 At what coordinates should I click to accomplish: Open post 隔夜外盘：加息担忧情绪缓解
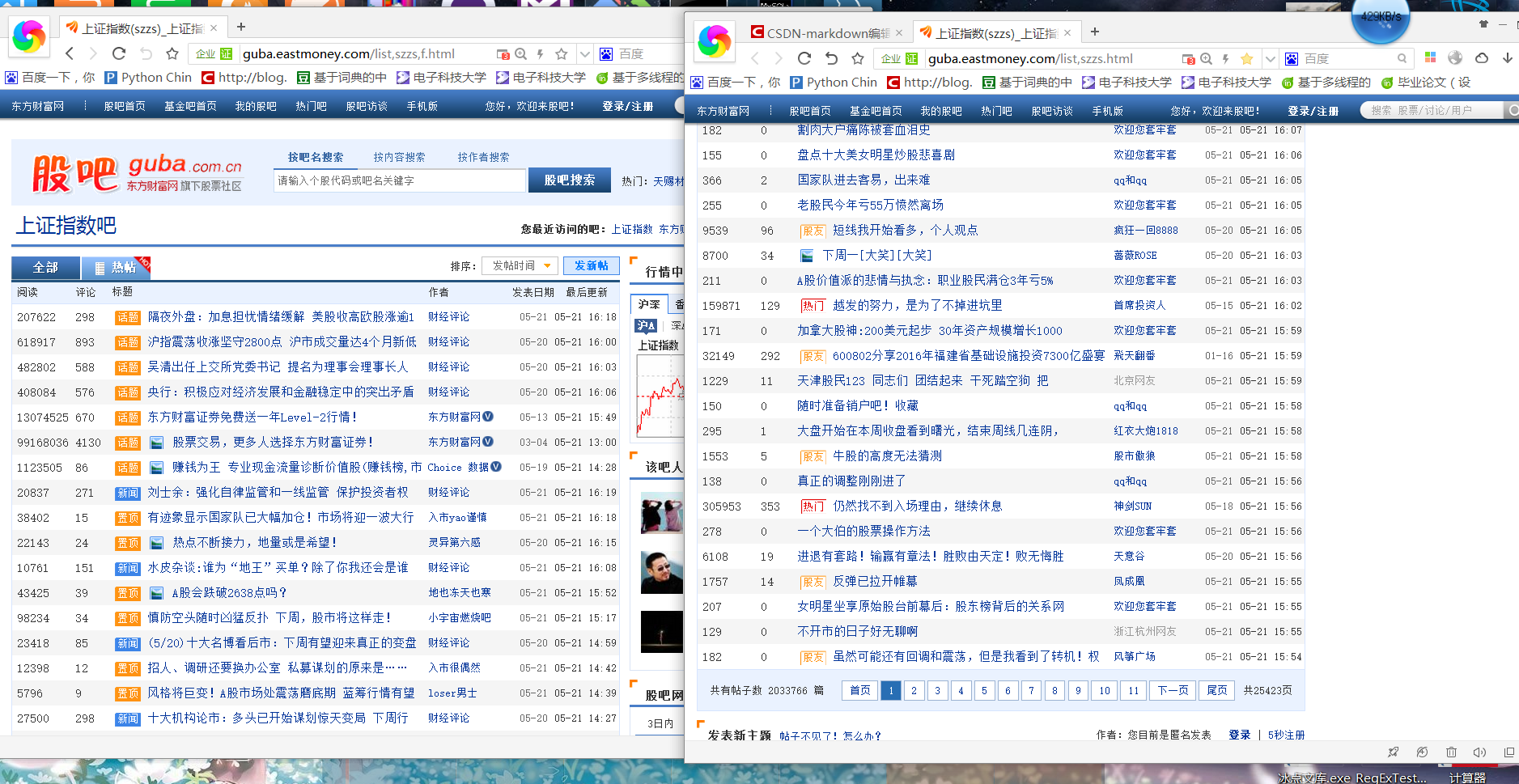280,316
